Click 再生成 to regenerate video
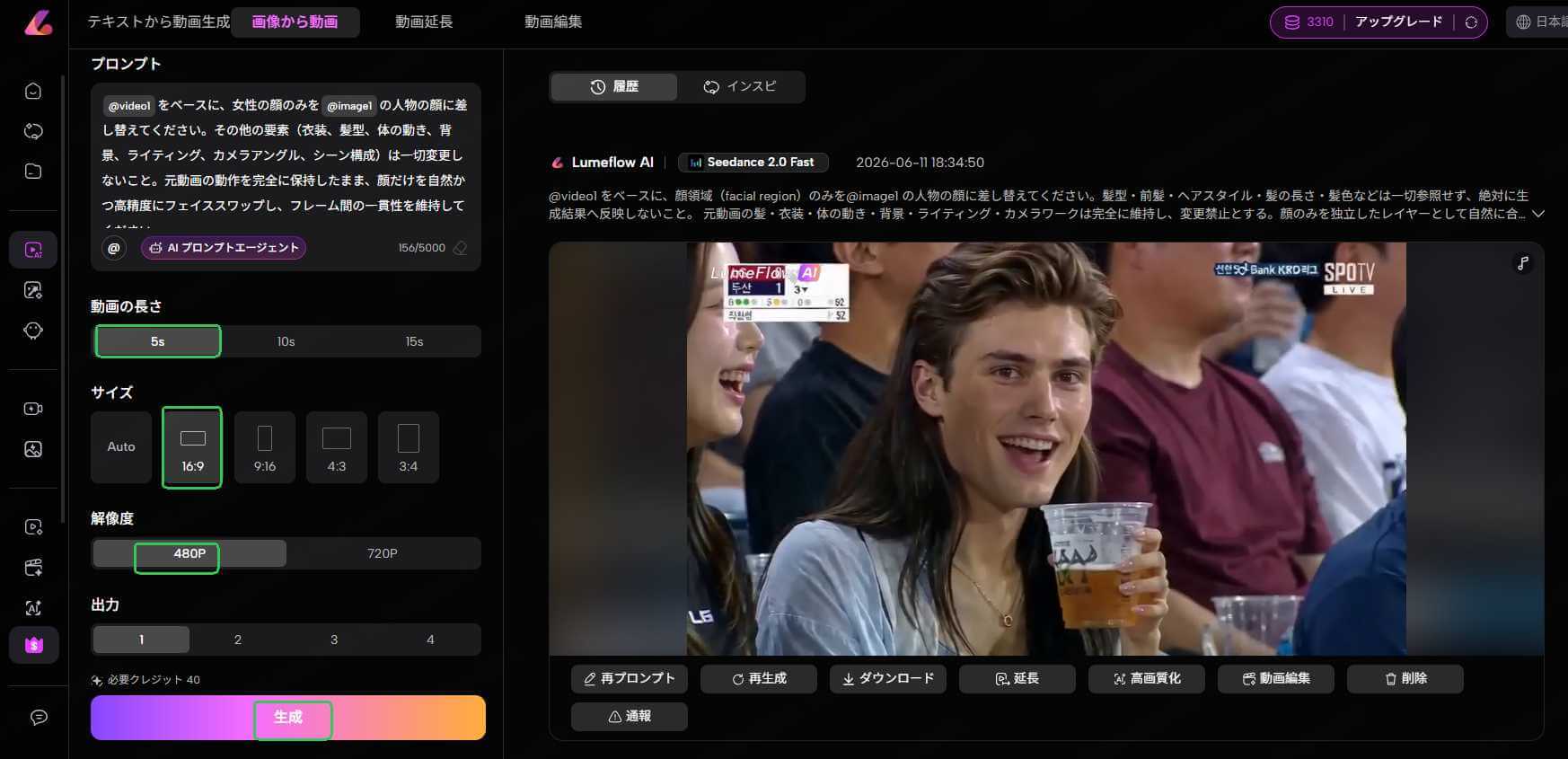Screen dimensions: 1568x759 tap(759, 678)
